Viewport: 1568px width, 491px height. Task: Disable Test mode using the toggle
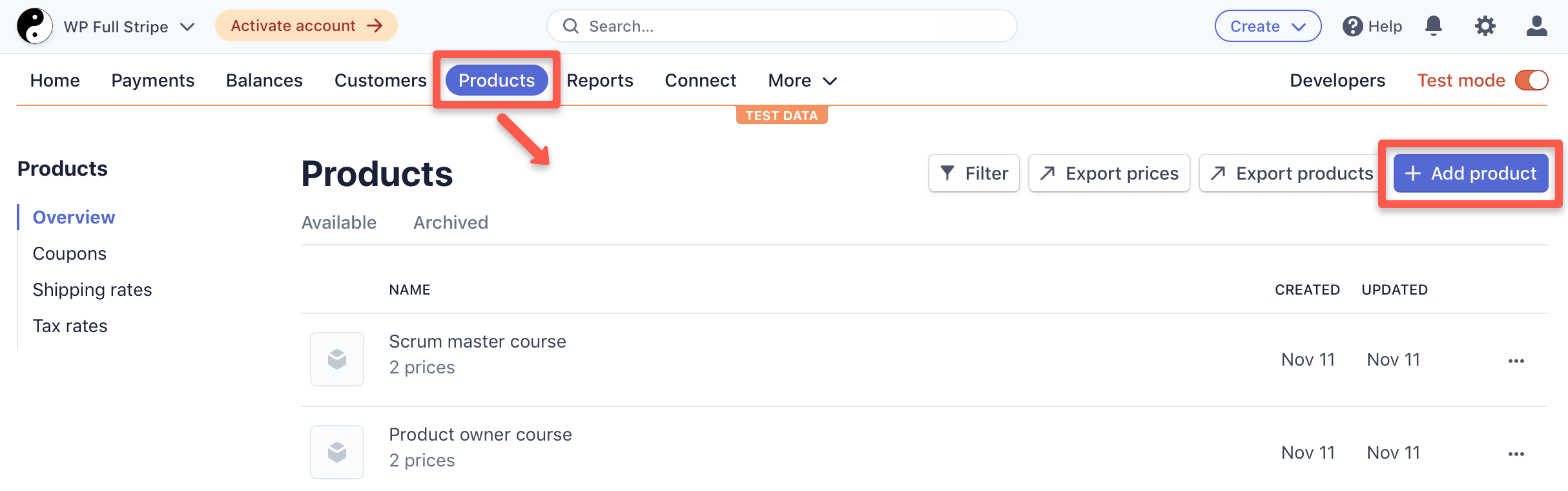click(x=1532, y=80)
